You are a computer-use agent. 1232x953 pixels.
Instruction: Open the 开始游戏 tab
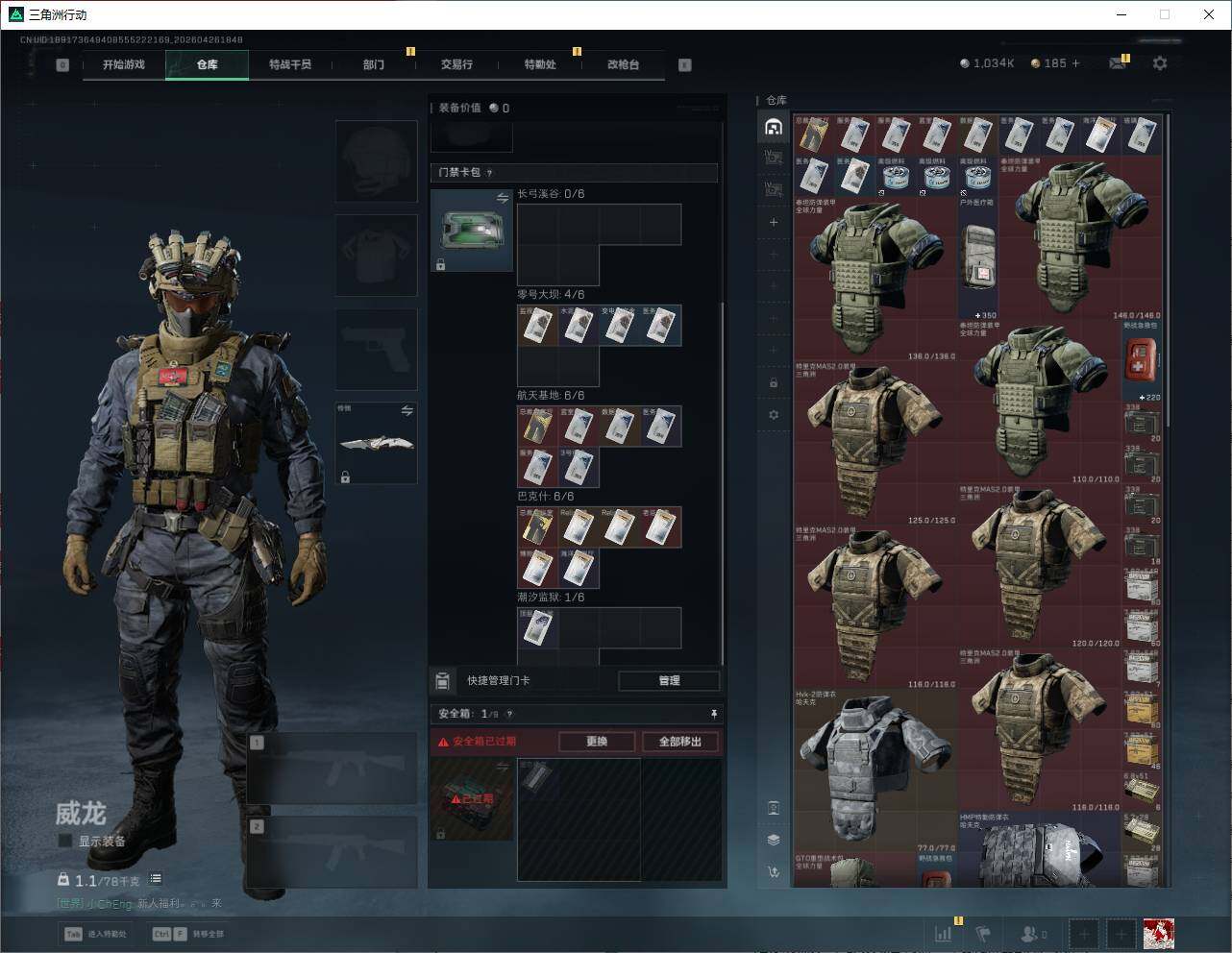click(124, 64)
